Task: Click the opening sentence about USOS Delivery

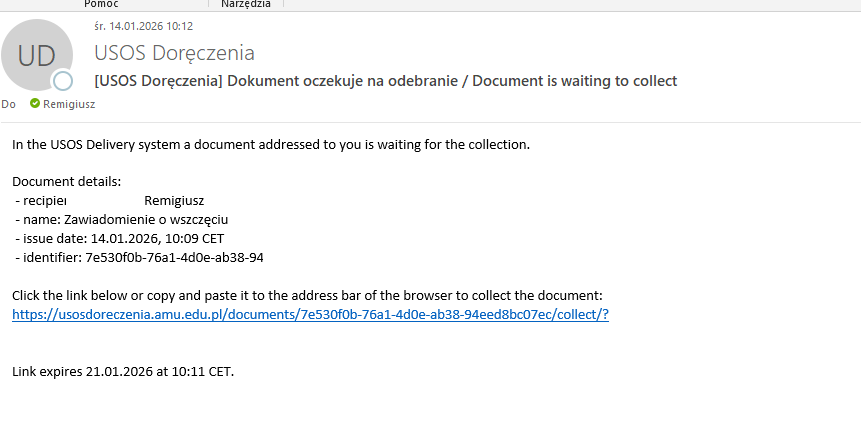Action: click(270, 144)
